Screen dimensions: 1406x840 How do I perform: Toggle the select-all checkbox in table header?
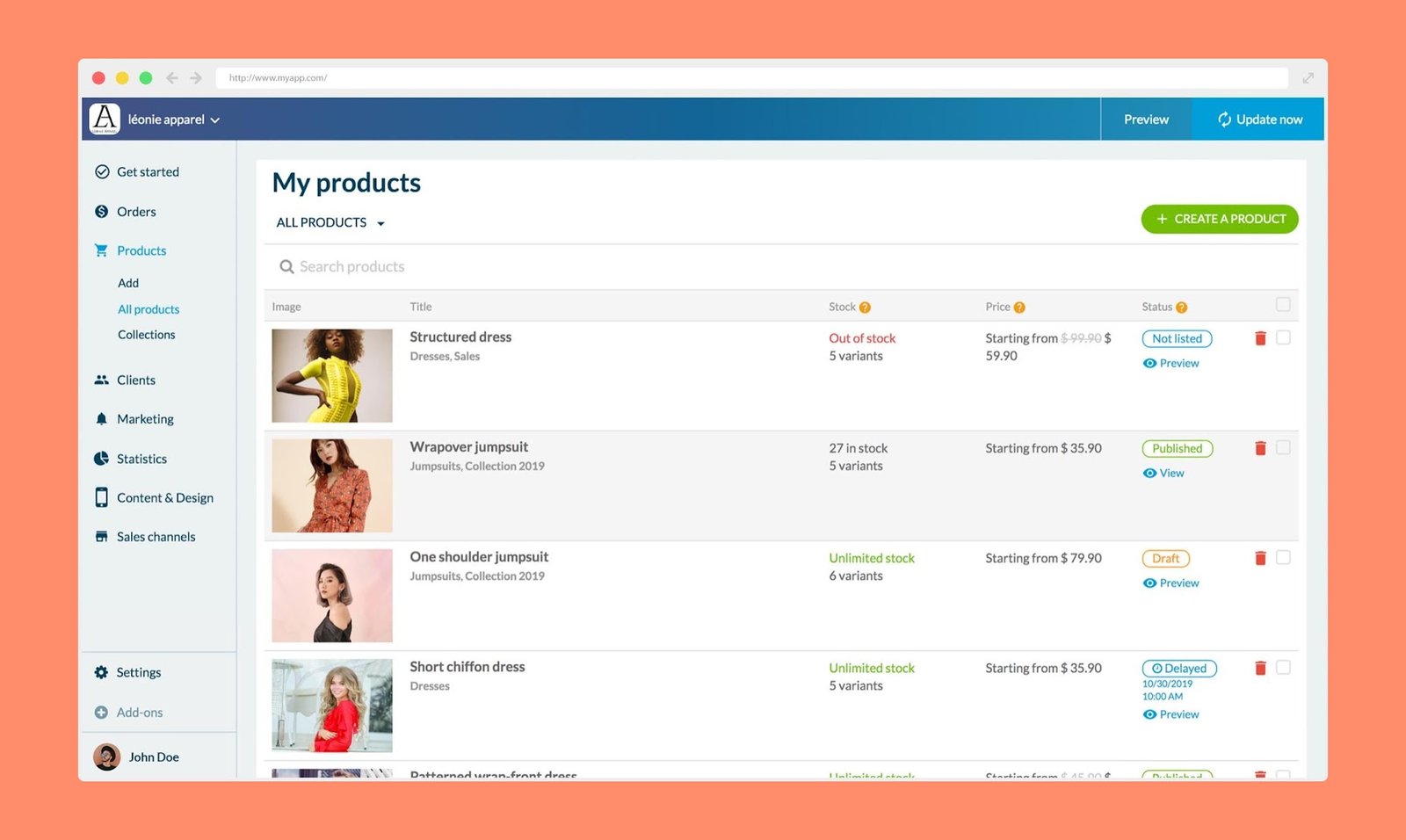(x=1283, y=304)
